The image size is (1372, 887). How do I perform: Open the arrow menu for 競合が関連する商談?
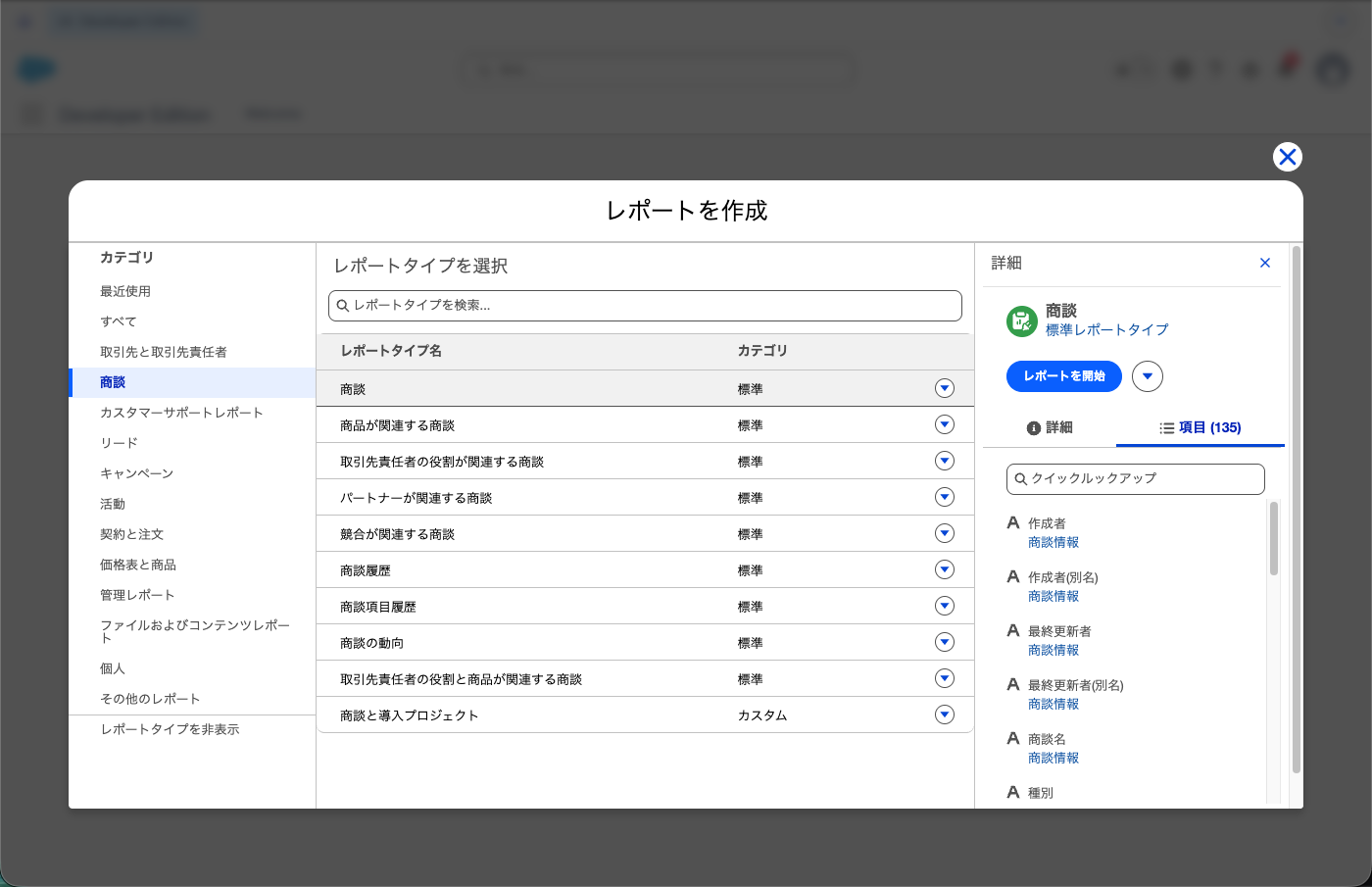(x=945, y=533)
